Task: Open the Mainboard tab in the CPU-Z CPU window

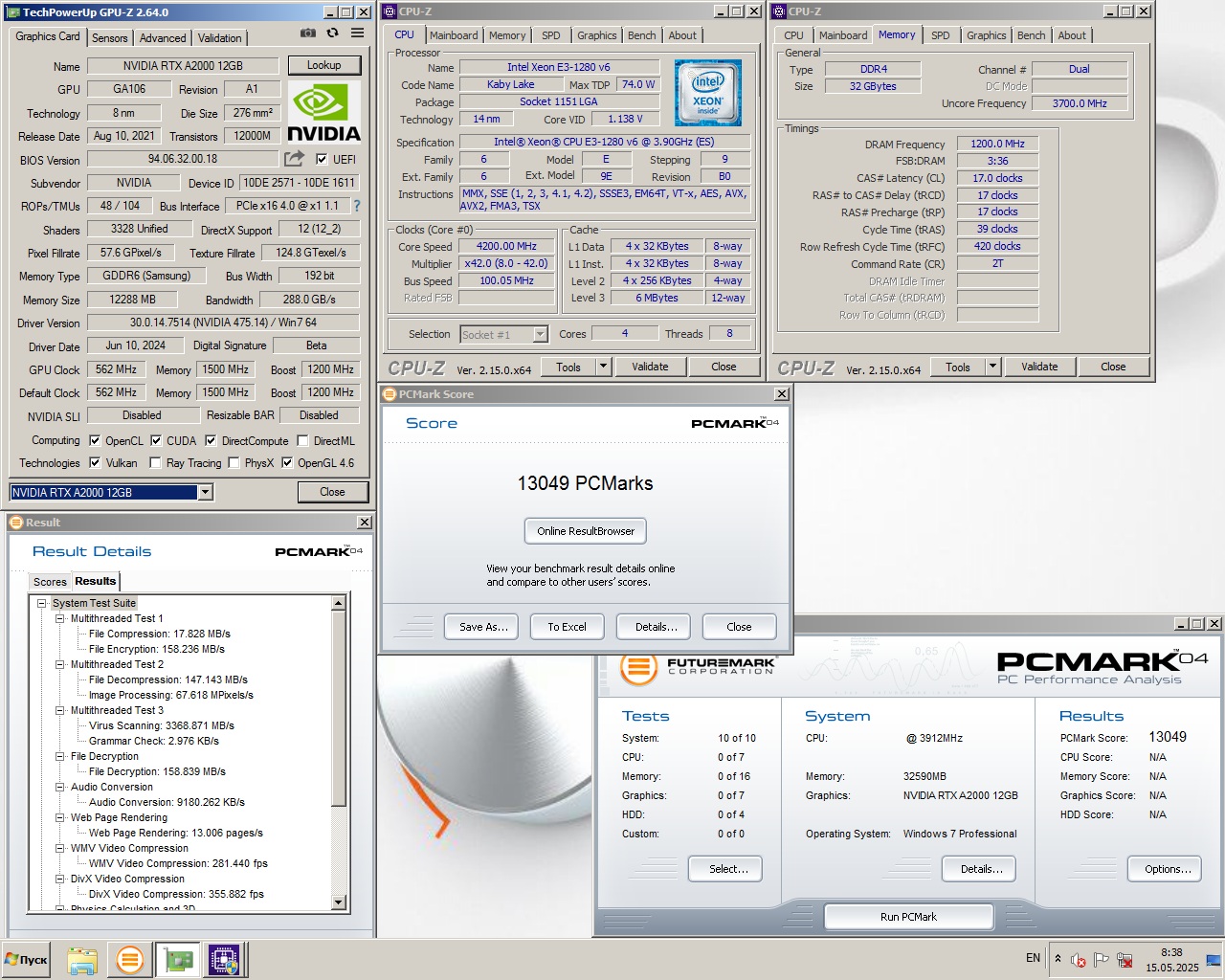Action: (x=454, y=35)
